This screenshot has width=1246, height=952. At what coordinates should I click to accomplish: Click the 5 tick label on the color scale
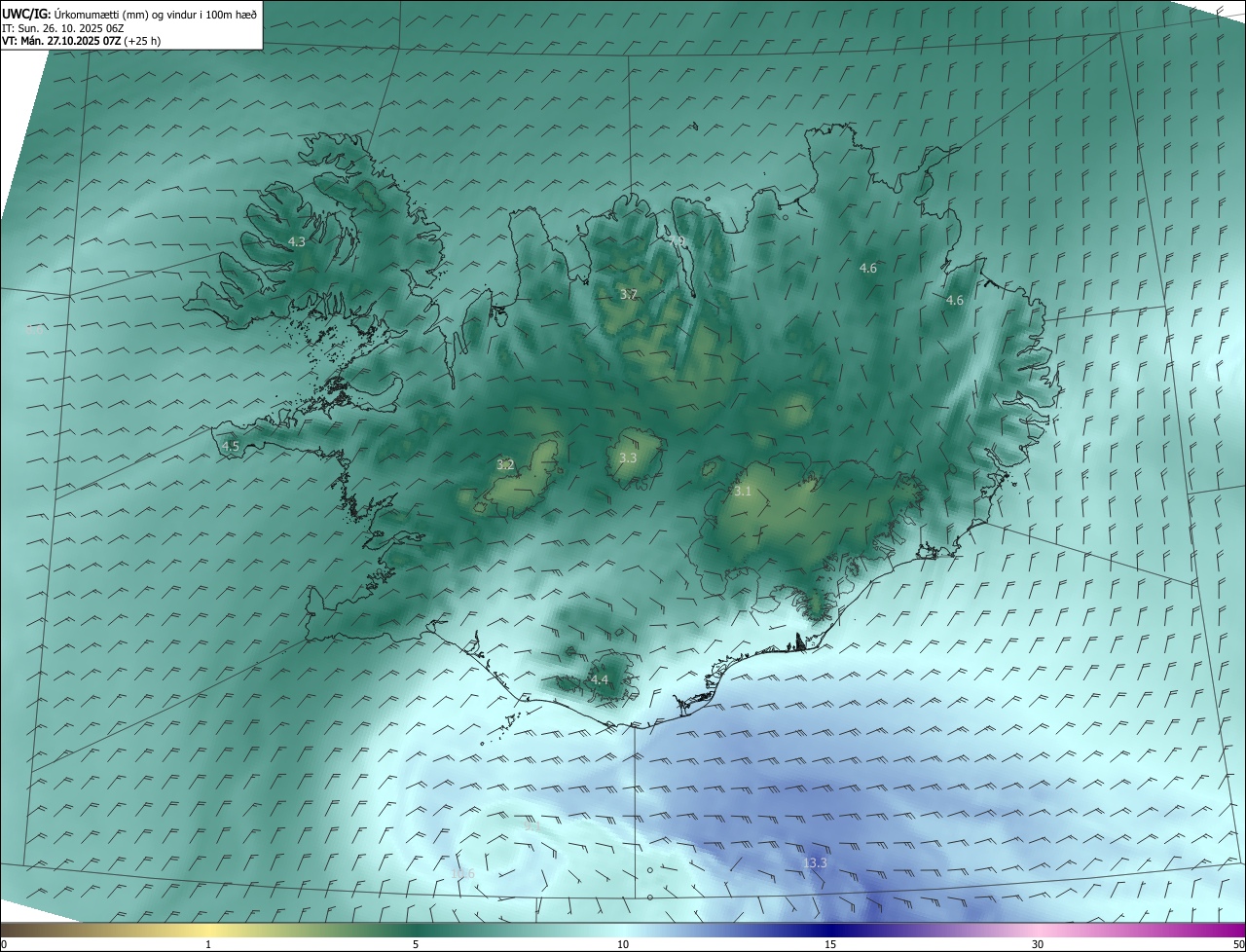click(x=416, y=944)
